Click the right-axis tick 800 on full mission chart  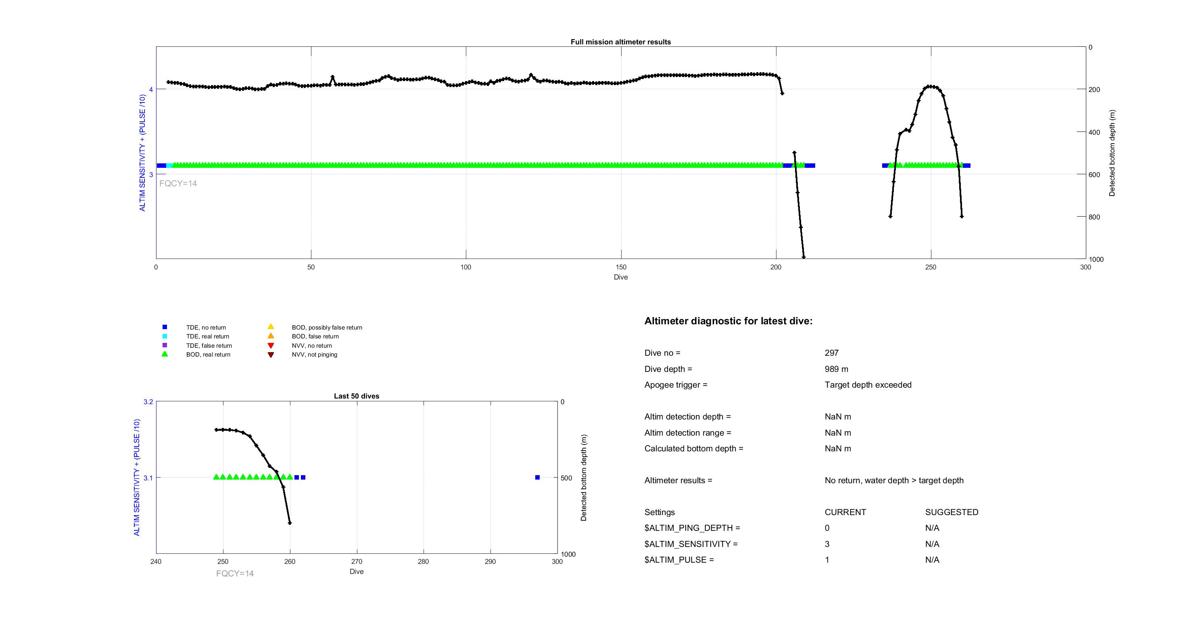[x=1095, y=217]
